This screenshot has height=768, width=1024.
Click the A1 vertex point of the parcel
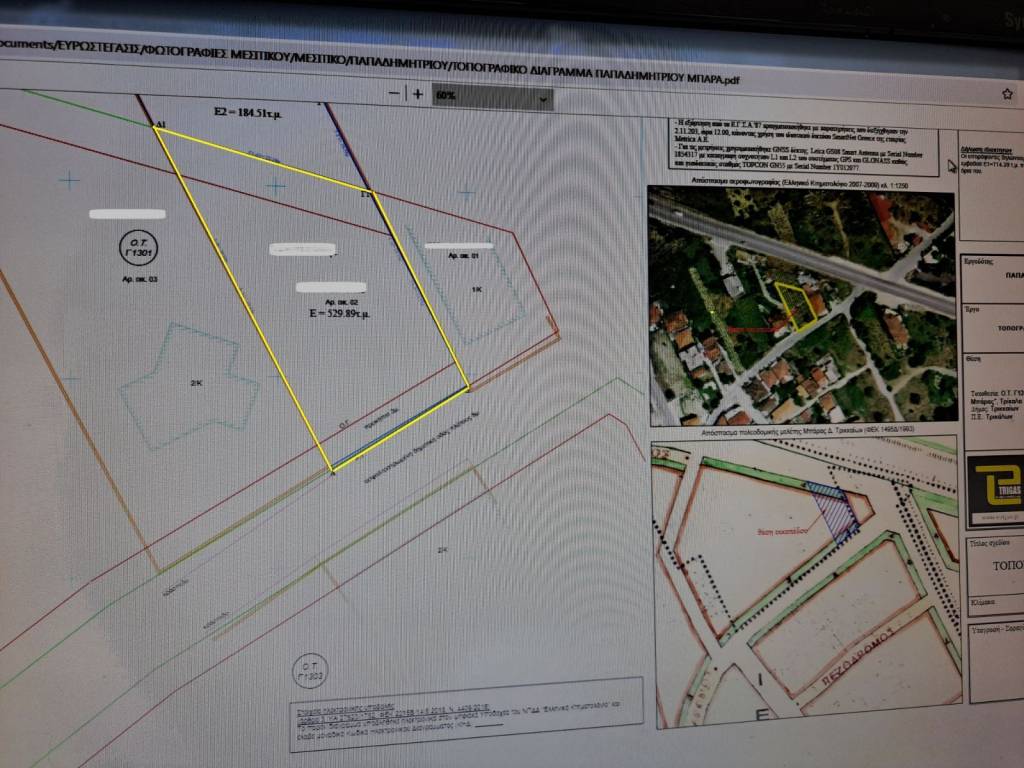pos(156,126)
